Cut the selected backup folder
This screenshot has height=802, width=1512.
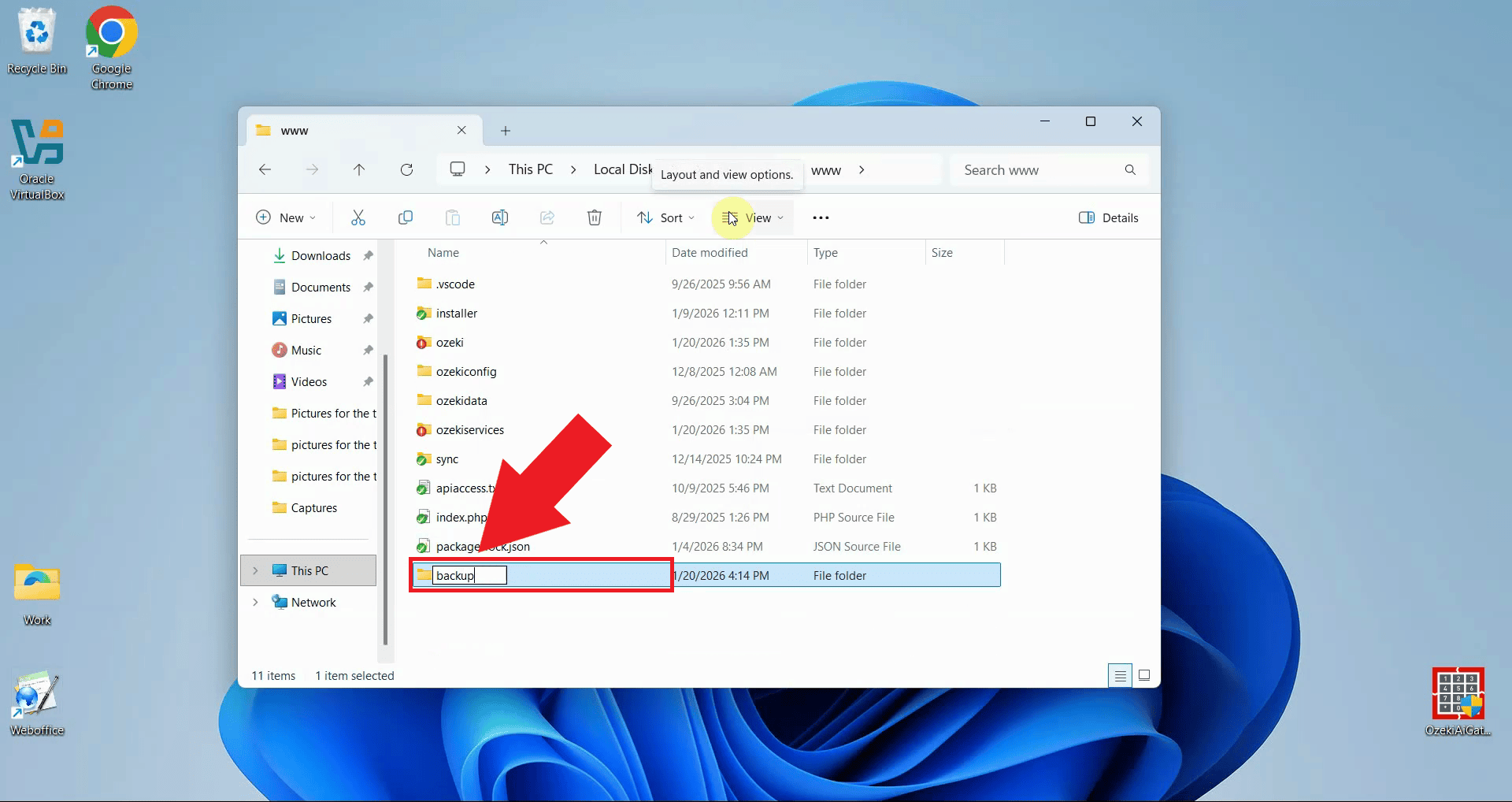coord(358,217)
